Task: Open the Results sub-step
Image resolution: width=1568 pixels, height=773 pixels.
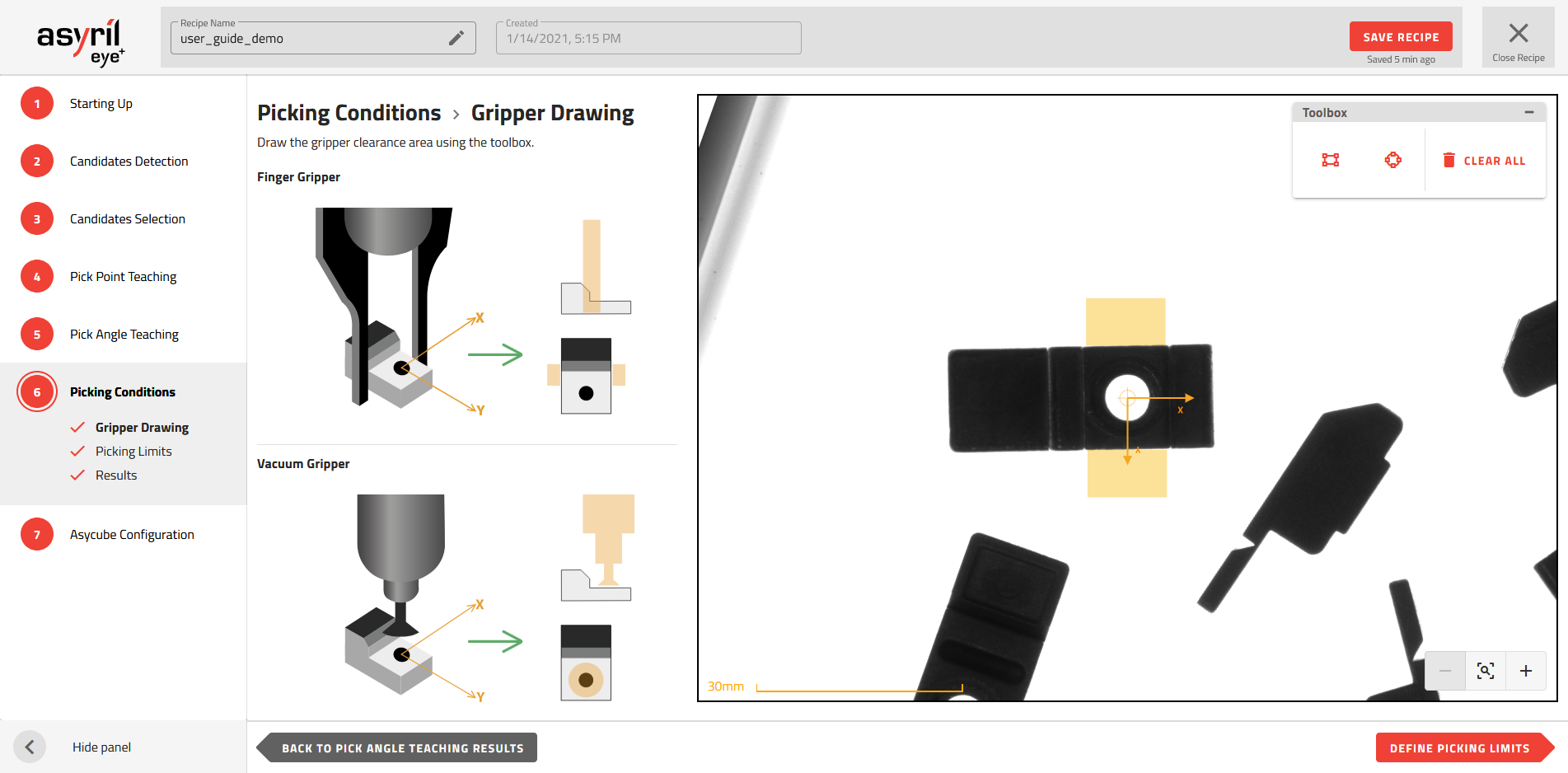Action: (116, 476)
